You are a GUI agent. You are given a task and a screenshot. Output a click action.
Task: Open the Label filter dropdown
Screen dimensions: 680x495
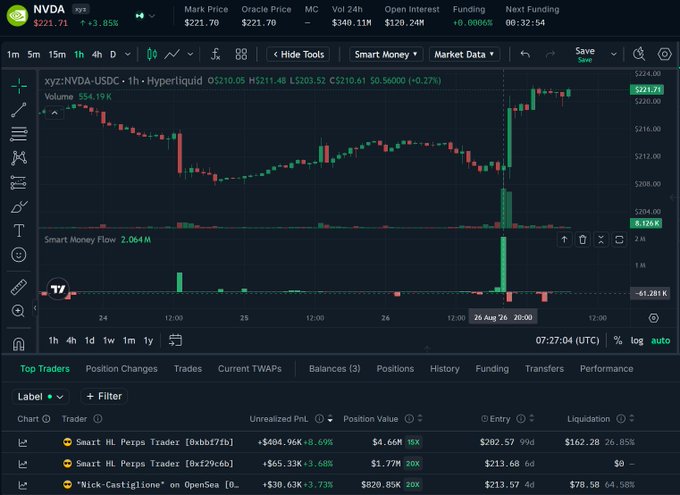pyautogui.click(x=40, y=397)
